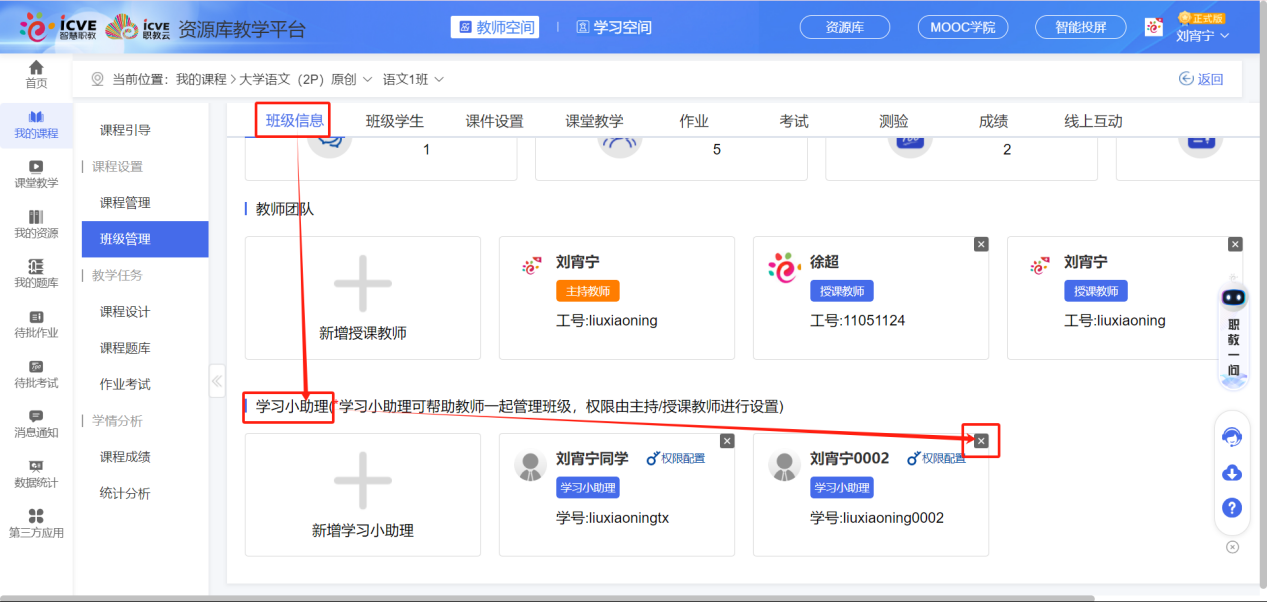1267x602 pixels.
Task: Select the 课堂教学 sidebar icon
Action: [36, 175]
